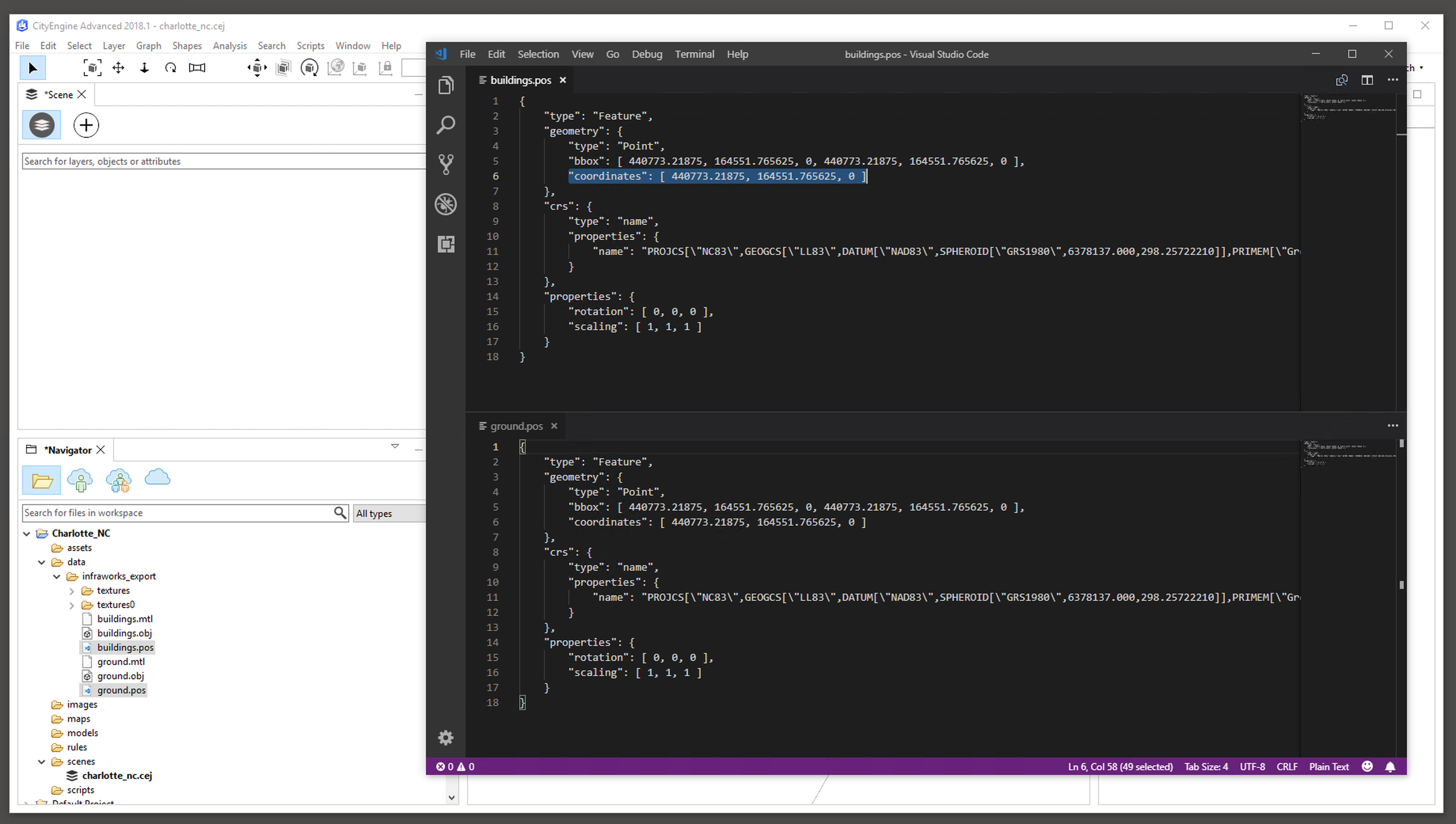Open Source Control view in VS Code
1456x824 pixels.
coord(446,164)
